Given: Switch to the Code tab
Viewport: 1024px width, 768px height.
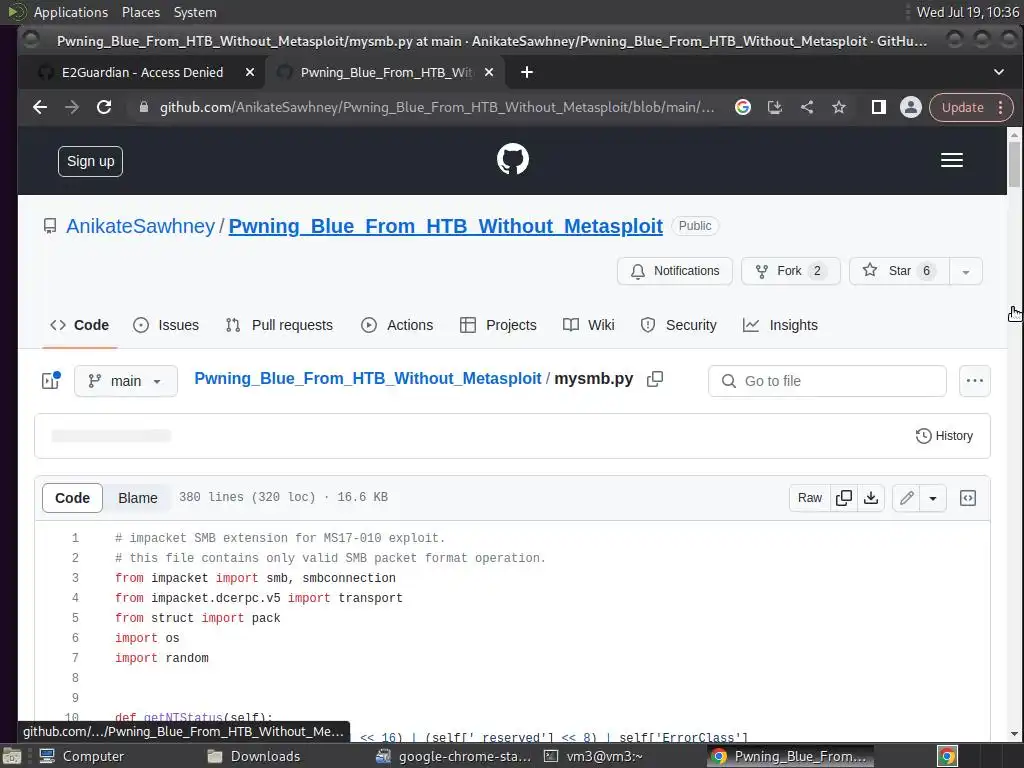Looking at the screenshot, I should tap(80, 325).
